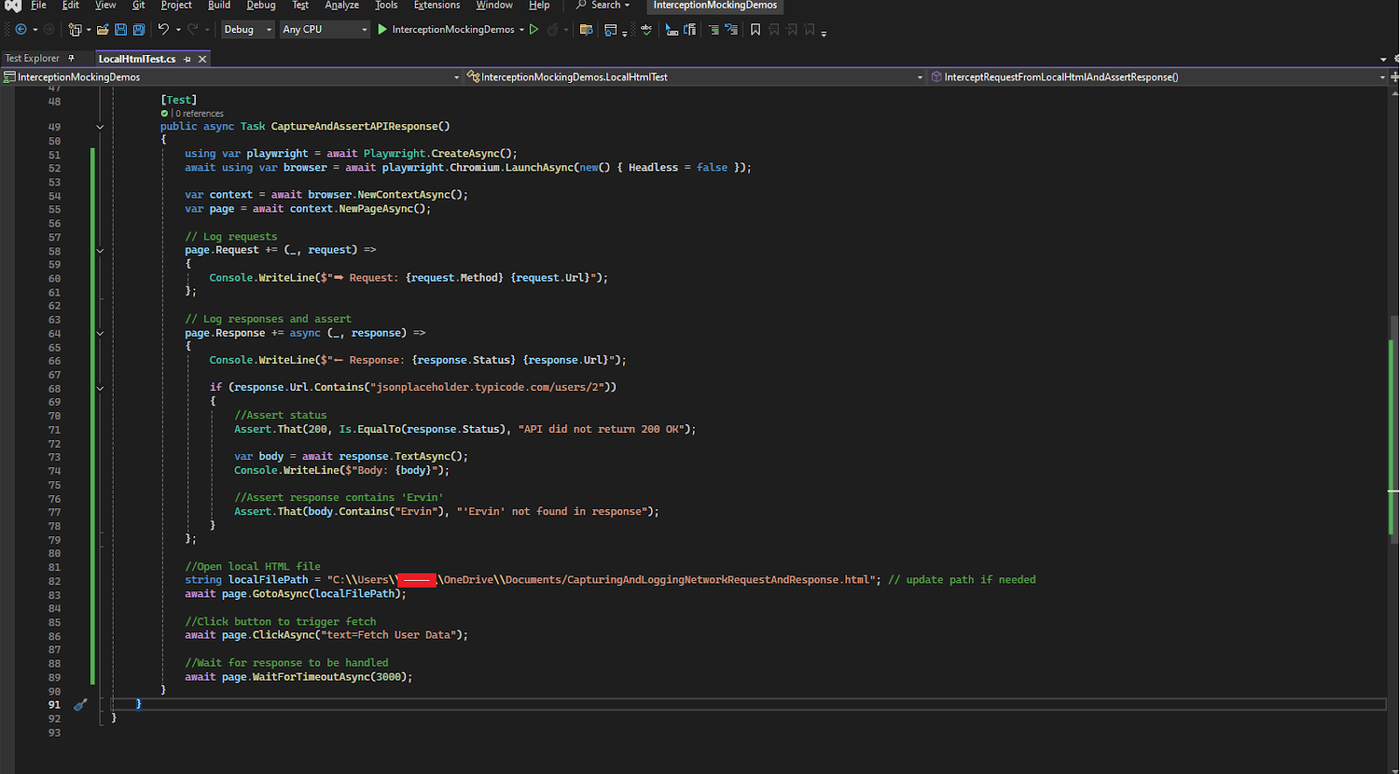Switch to the Test Explorer tab
1400x774 pixels.
point(33,58)
